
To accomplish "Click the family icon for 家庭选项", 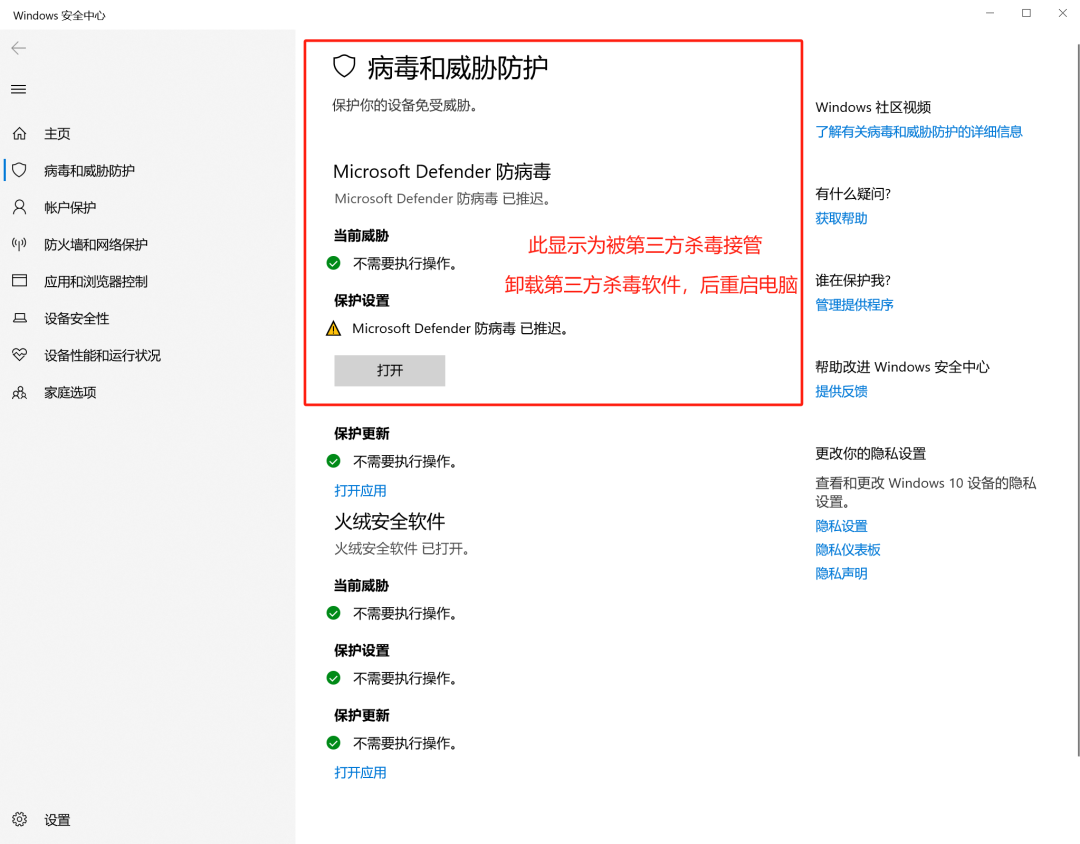I will 19,392.
